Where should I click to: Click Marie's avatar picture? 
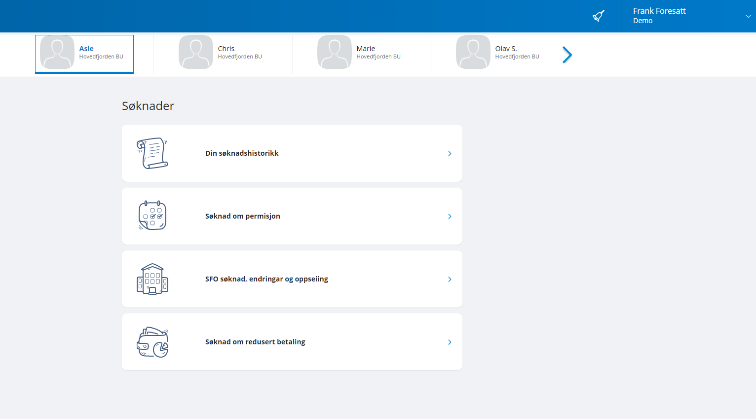click(x=335, y=53)
